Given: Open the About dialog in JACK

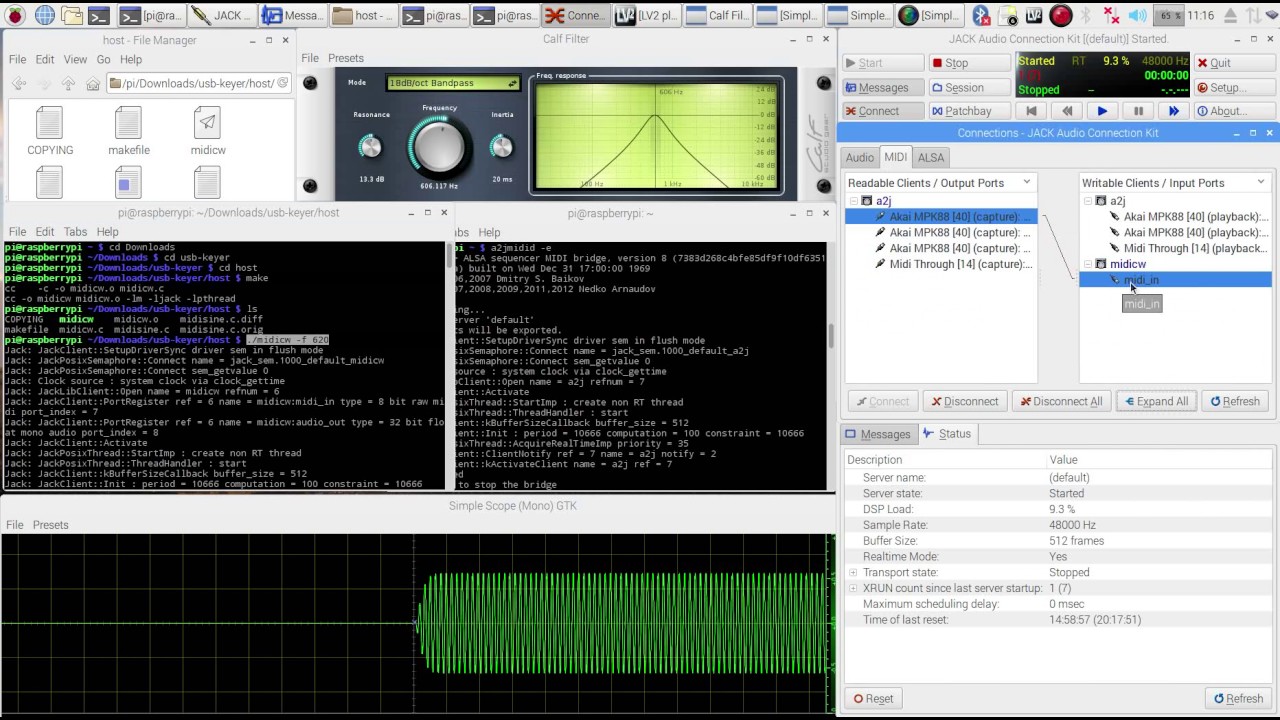Looking at the screenshot, I should 1234,111.
